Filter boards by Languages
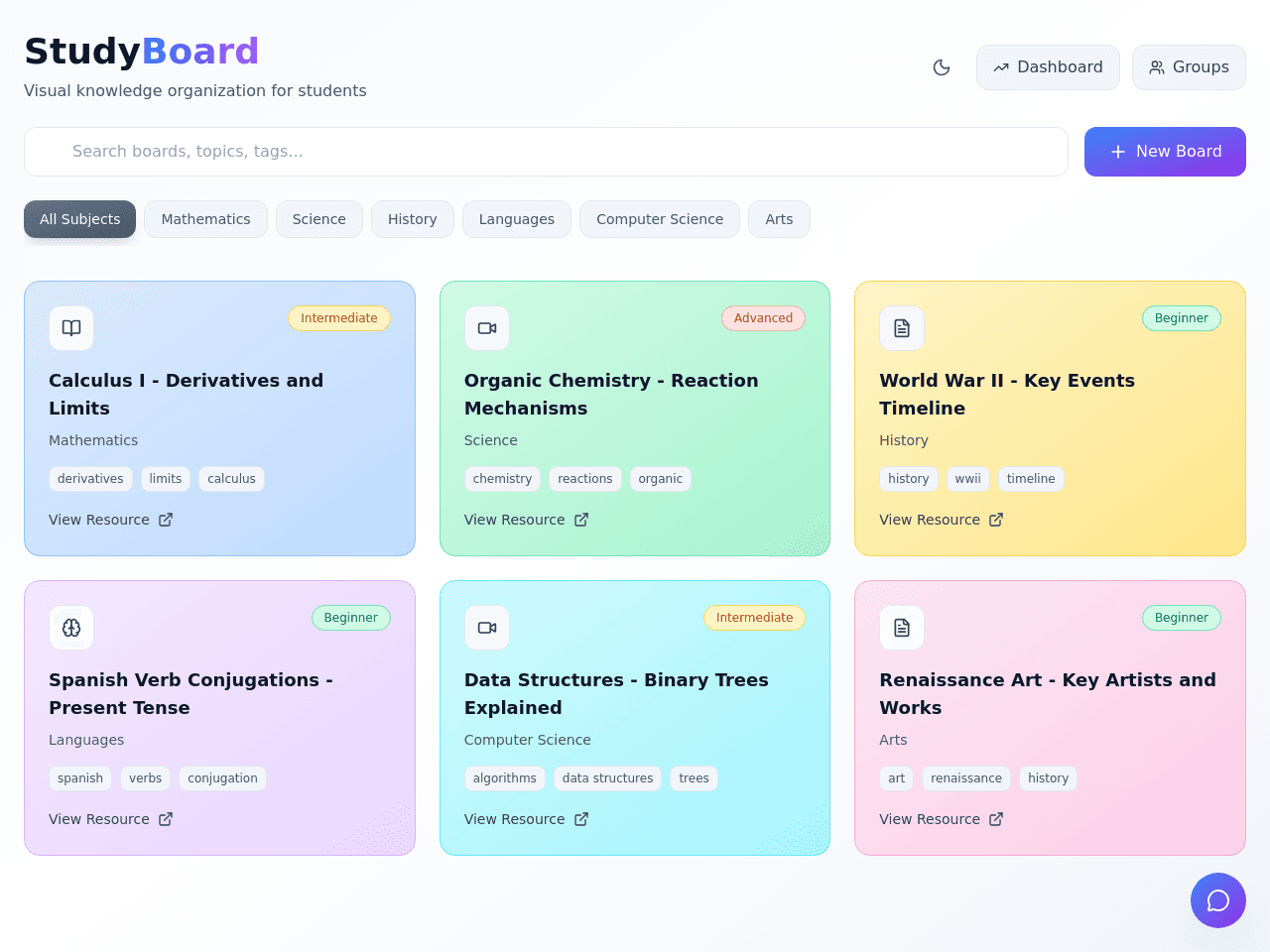This screenshot has height=952, width=1270. (516, 219)
